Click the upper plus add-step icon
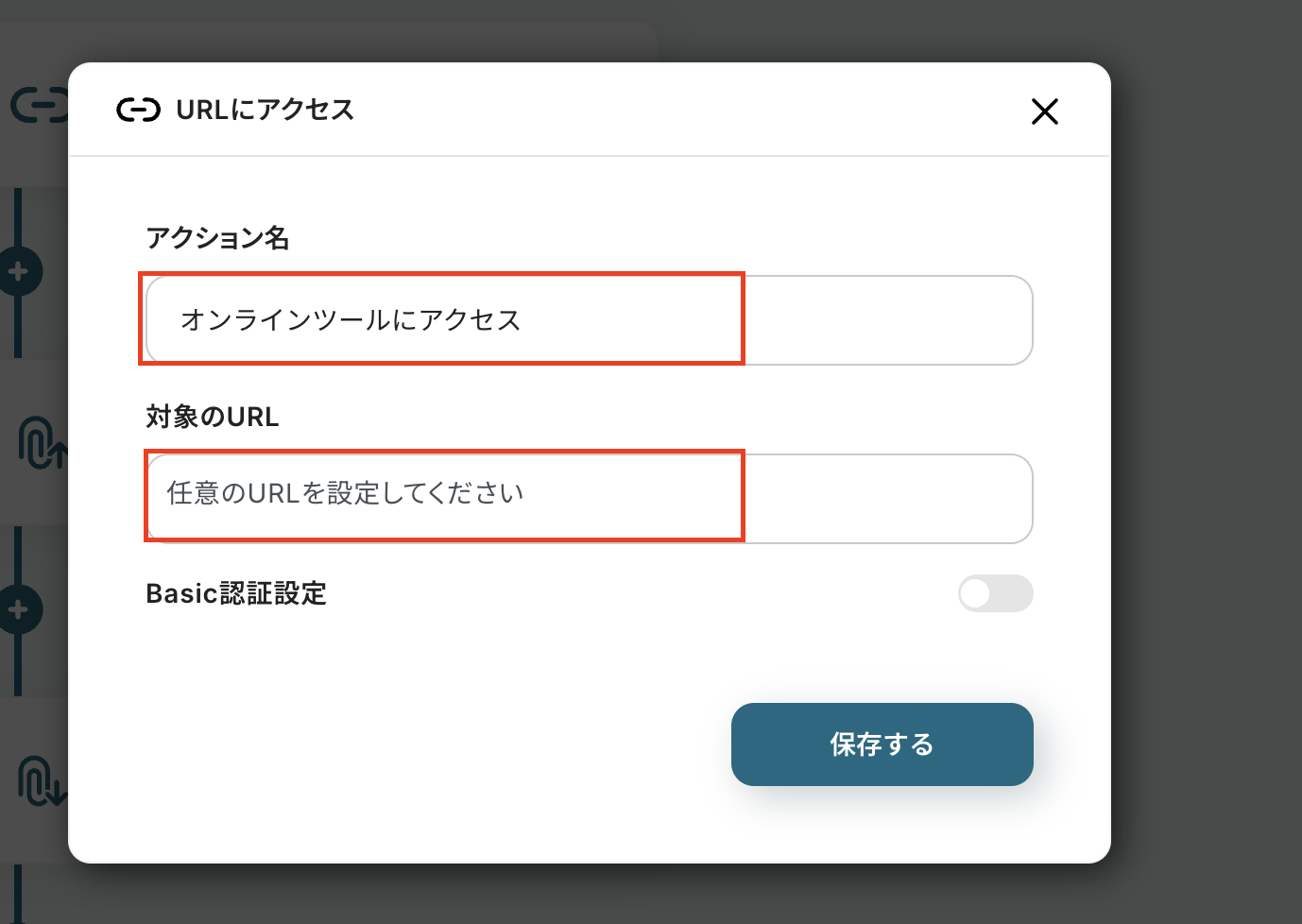Viewport: 1302px width, 924px height. (19, 272)
